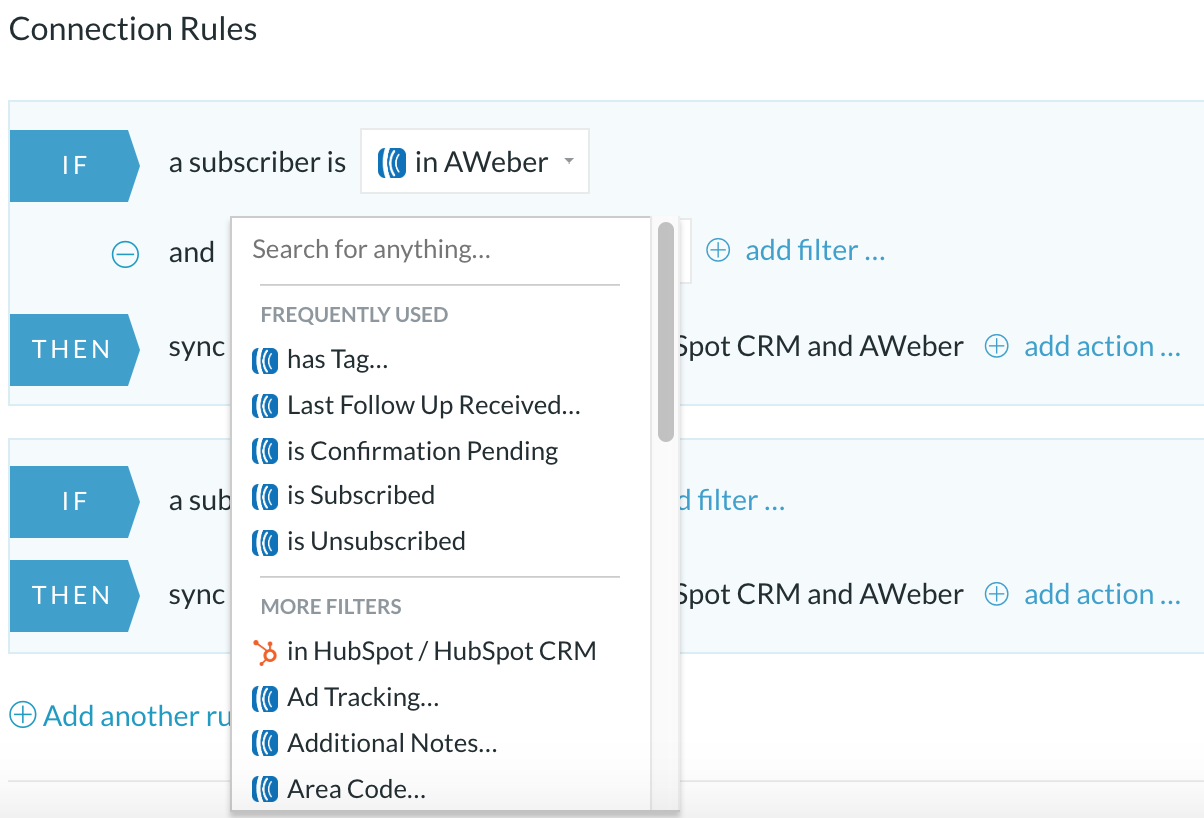Viewport: 1204px width, 818px height.
Task: Click the first IF rule label
Action: [x=74, y=165]
